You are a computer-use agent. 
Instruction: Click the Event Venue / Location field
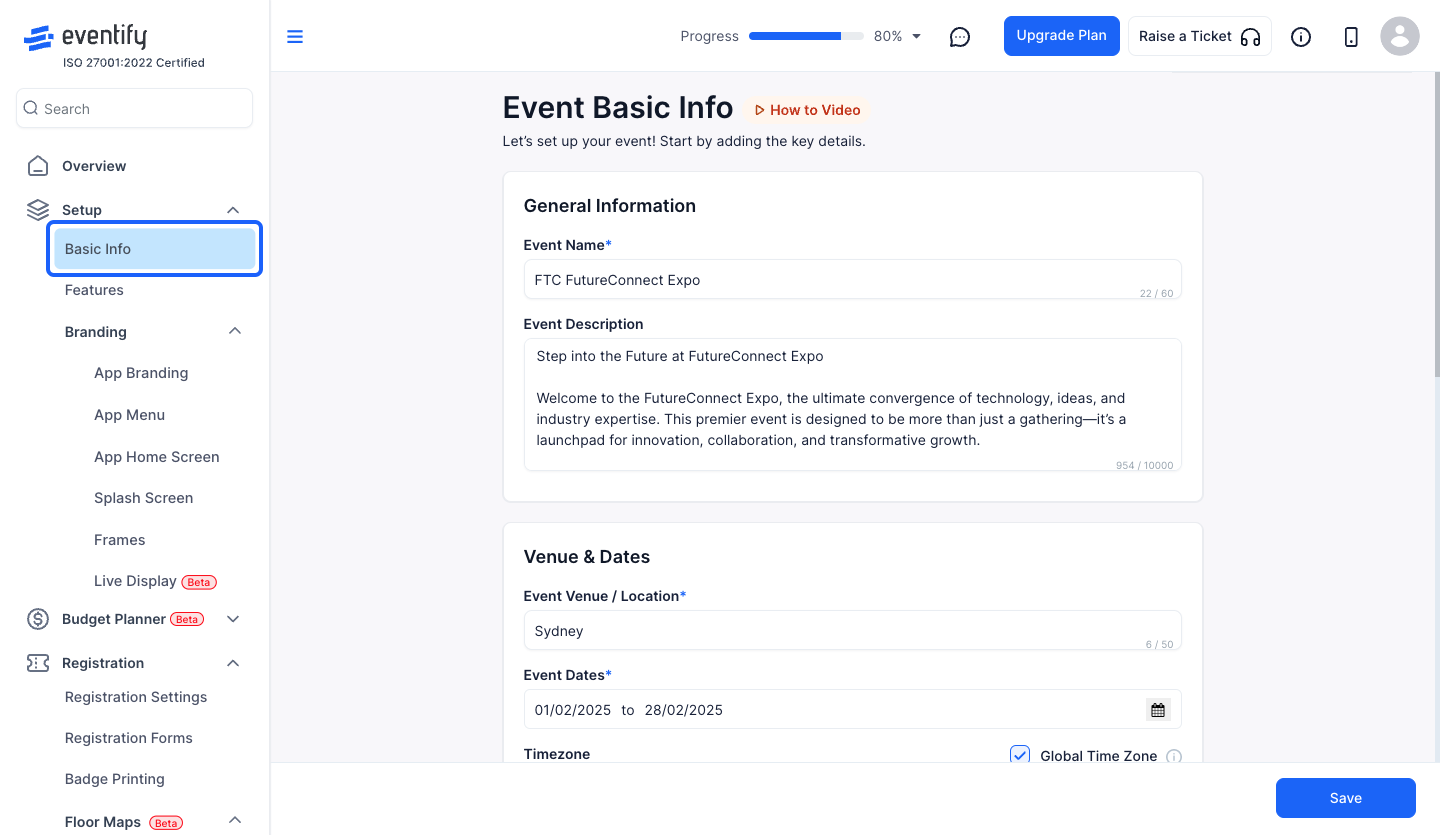[x=852, y=631]
